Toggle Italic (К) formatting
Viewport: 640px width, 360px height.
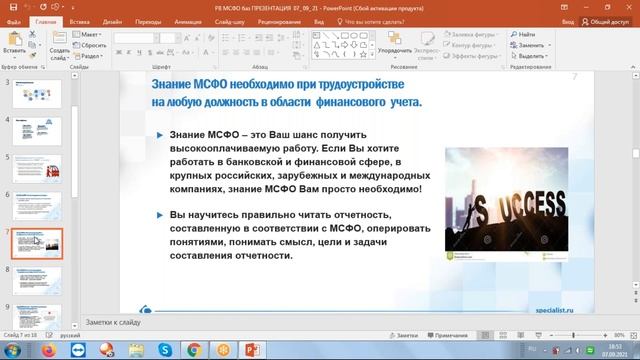tap(129, 53)
